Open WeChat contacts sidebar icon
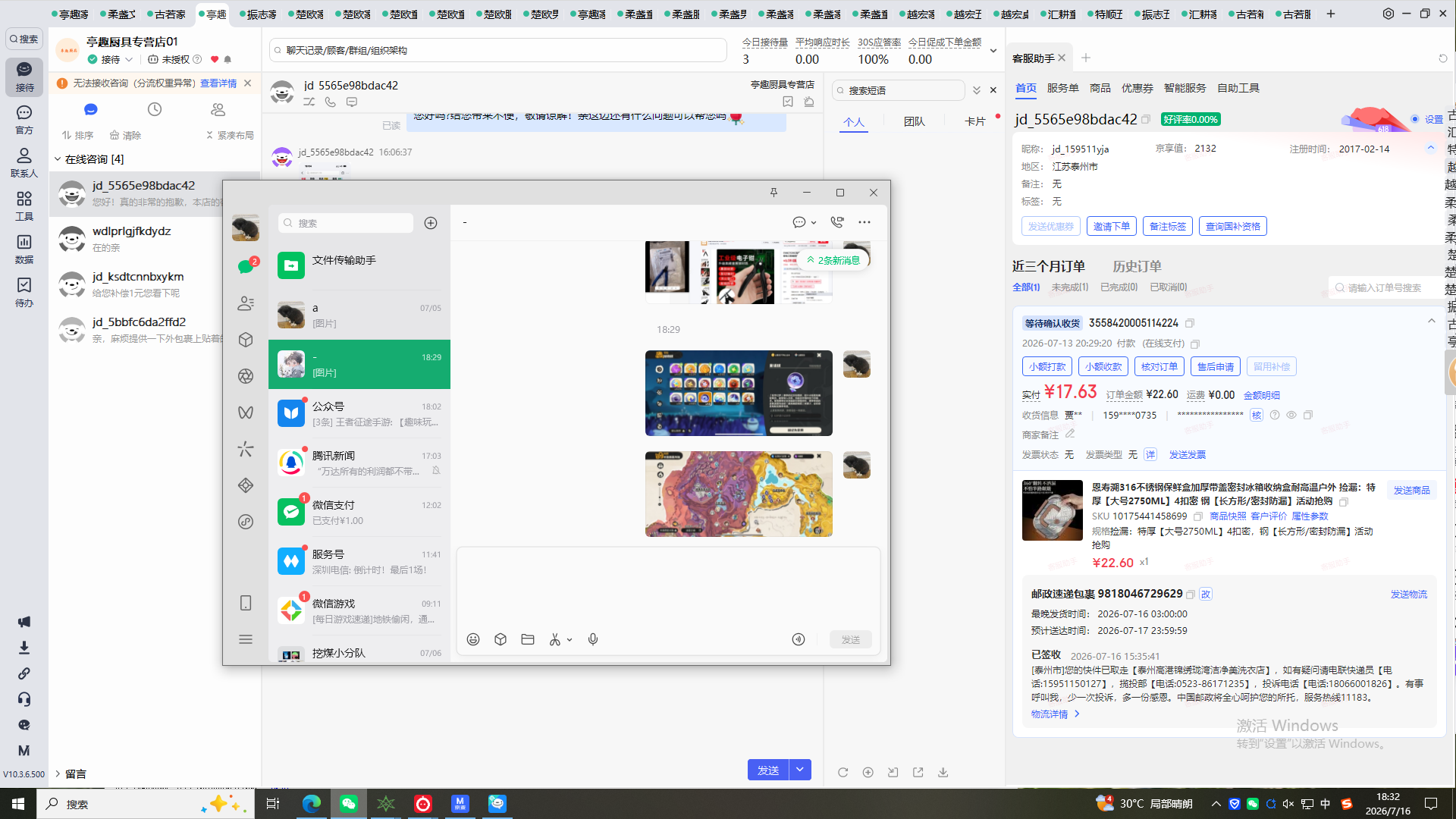The width and height of the screenshot is (1456, 819). (246, 303)
